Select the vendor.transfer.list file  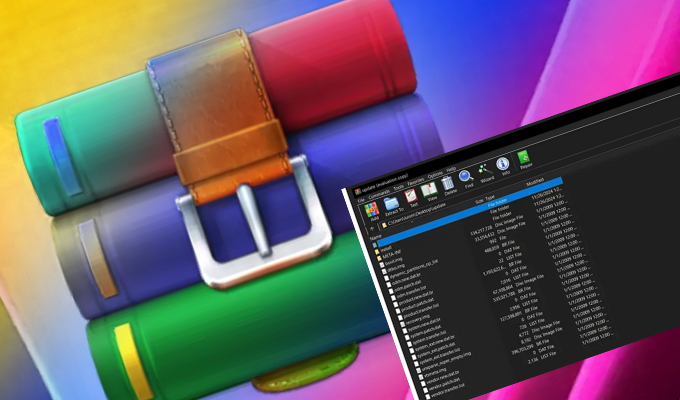[x=447, y=390]
